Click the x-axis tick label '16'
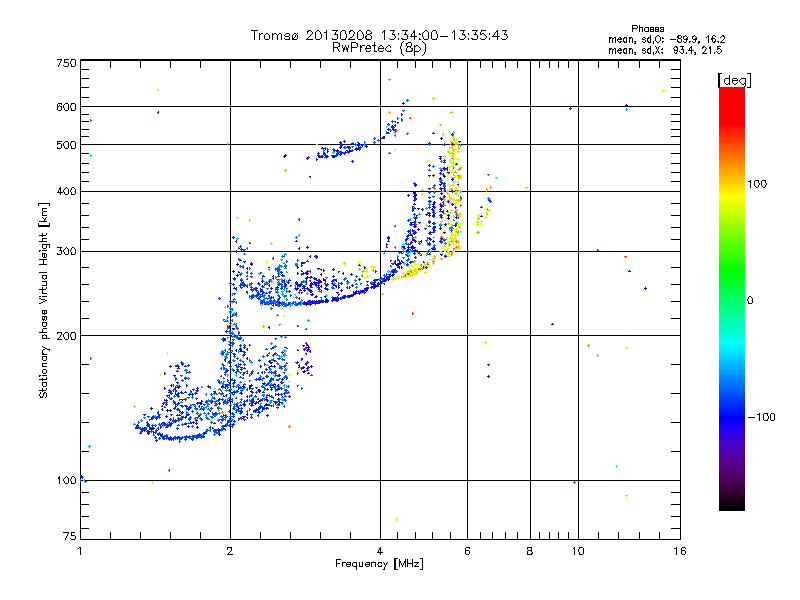Viewport: 800px width, 600px height. pyautogui.click(x=680, y=551)
